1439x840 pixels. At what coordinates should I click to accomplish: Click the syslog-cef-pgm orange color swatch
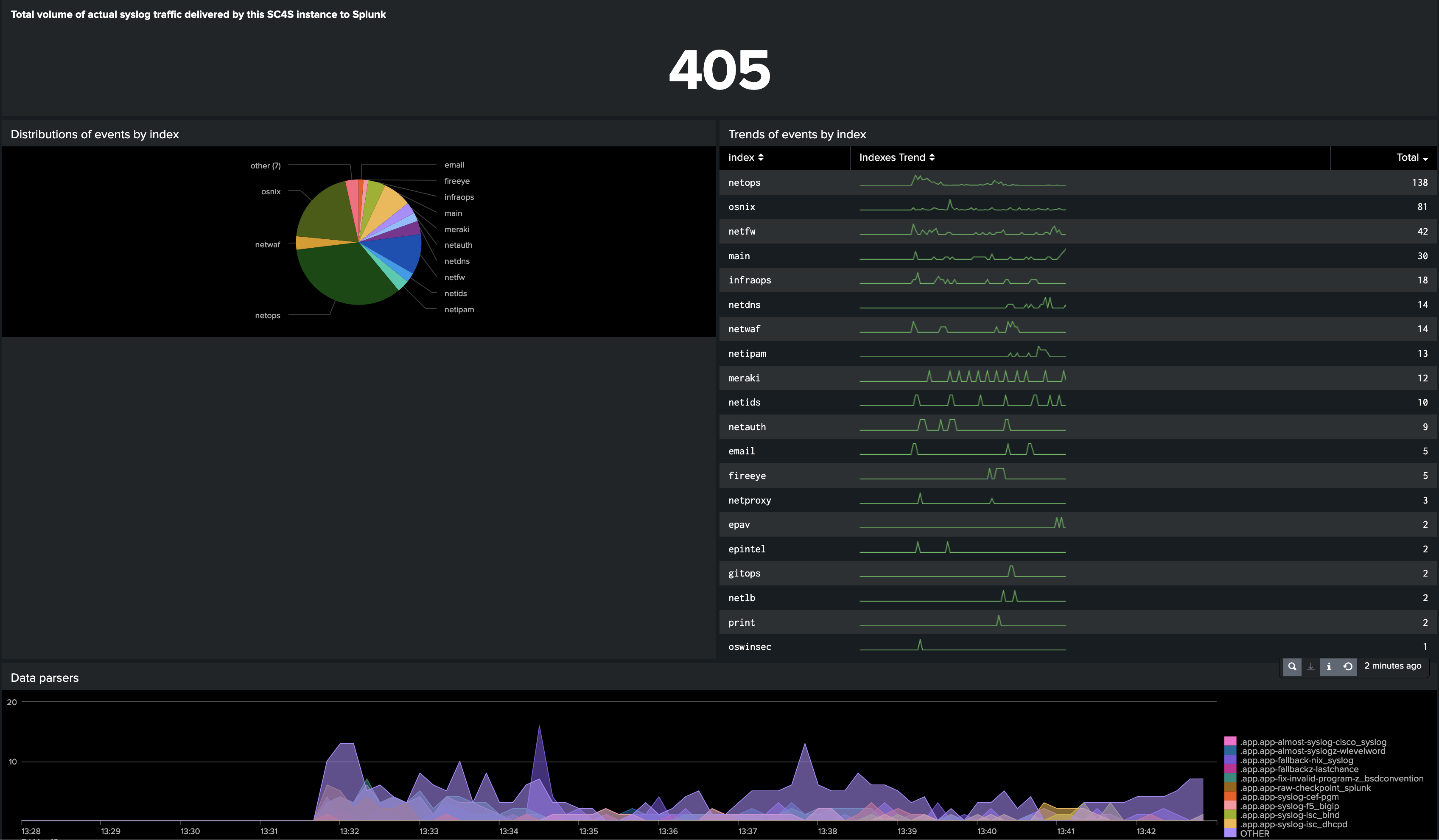click(x=1230, y=797)
